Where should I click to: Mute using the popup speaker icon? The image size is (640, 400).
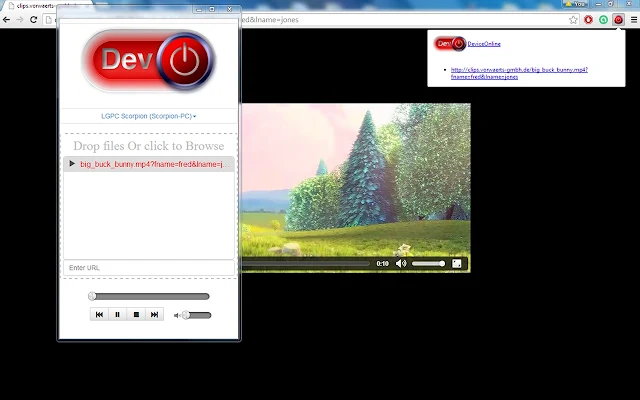(176, 316)
